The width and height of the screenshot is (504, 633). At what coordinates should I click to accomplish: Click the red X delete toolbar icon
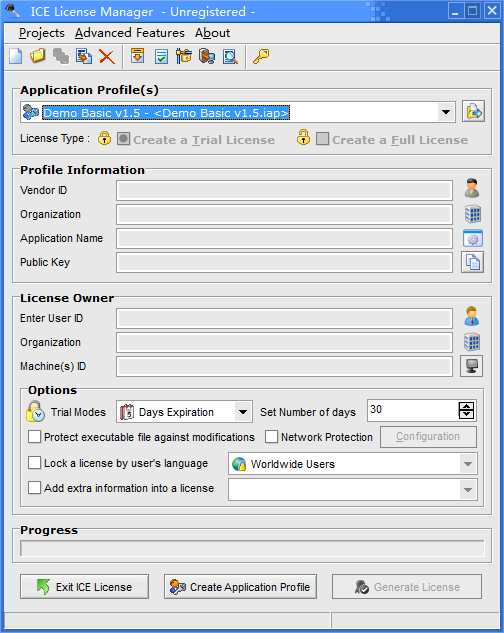pyautogui.click(x=107, y=57)
